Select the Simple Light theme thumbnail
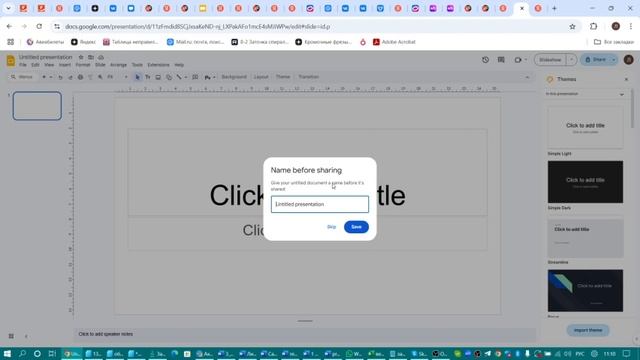Screen dimensions: 640x360 point(585,127)
